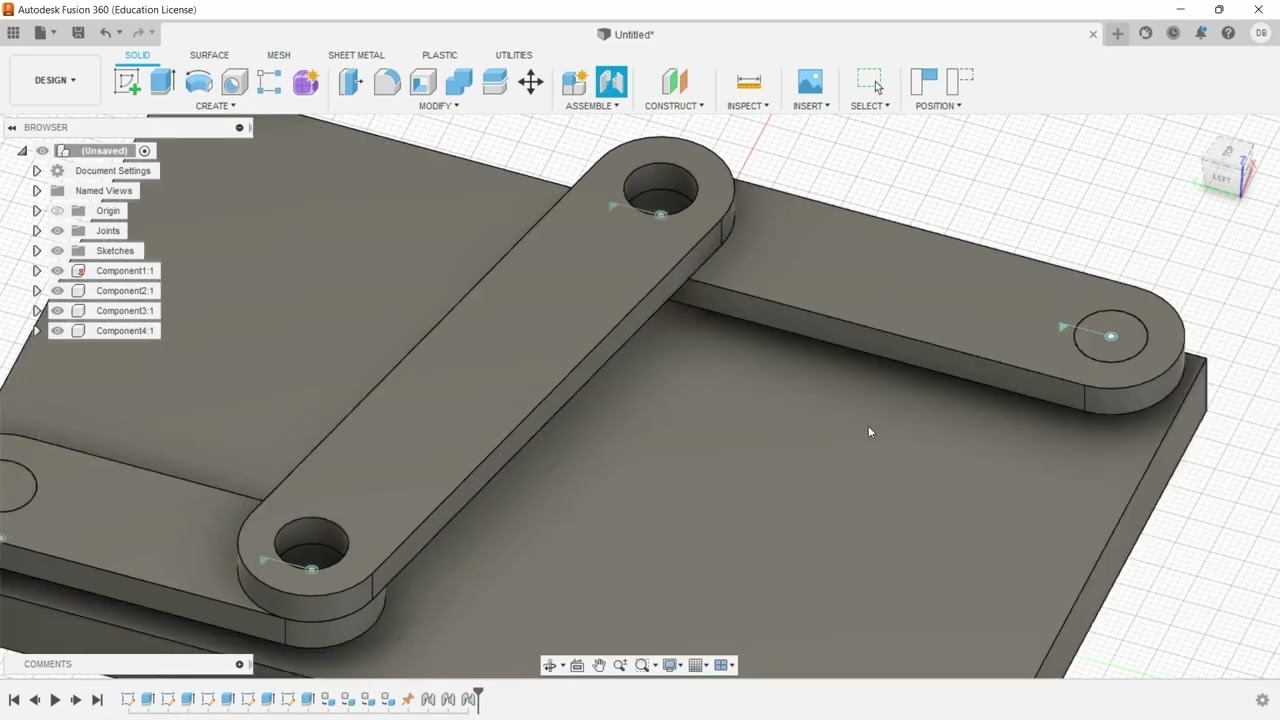Viewport: 1280px width, 720px height.
Task: Toggle visibility of the (Unsaved) root
Action: pyautogui.click(x=42, y=151)
